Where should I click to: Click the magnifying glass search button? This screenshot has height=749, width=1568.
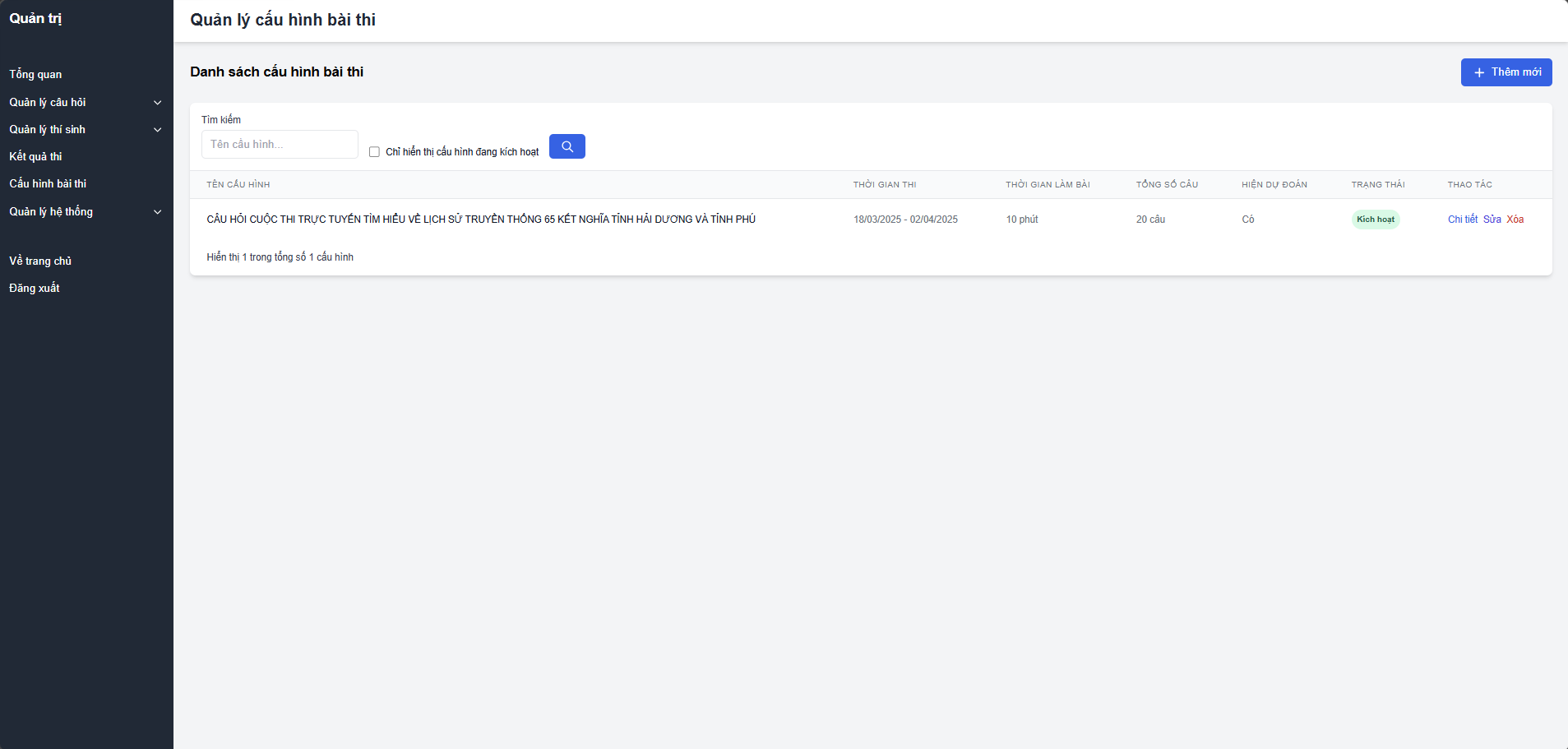[567, 146]
